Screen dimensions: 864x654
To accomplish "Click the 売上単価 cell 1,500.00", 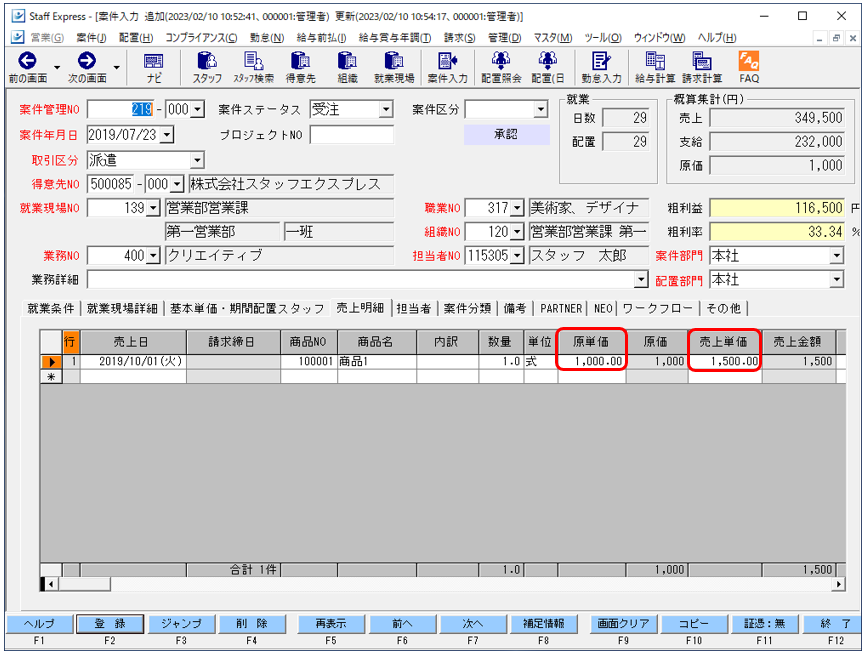I will click(725, 361).
